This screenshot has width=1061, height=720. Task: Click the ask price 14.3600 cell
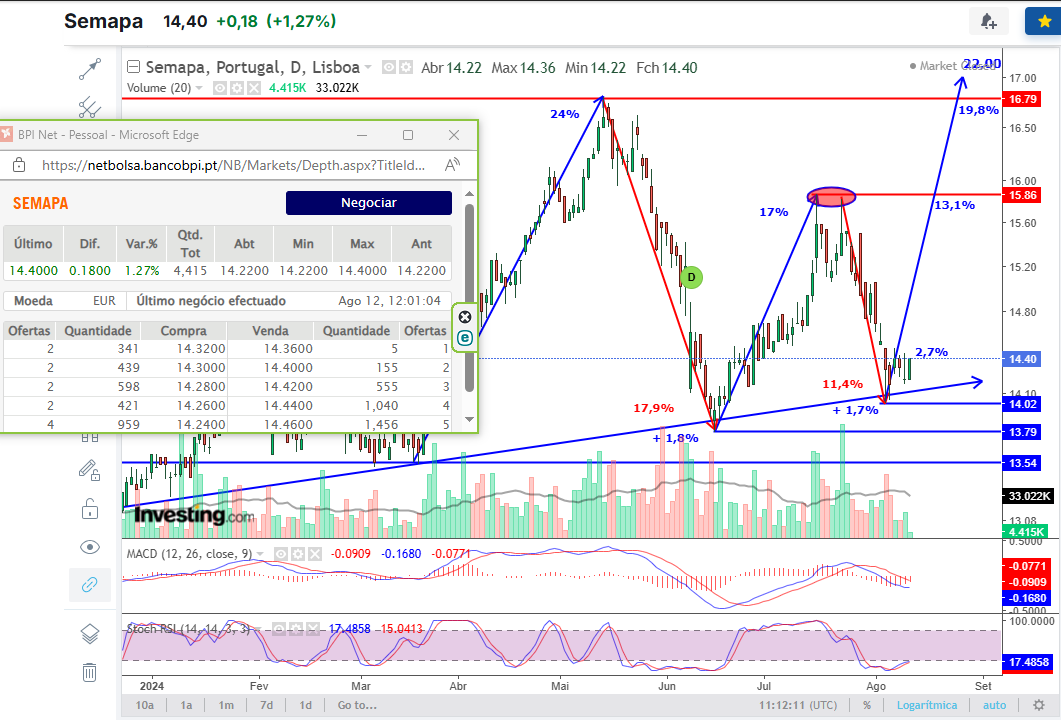pyautogui.click(x=288, y=349)
